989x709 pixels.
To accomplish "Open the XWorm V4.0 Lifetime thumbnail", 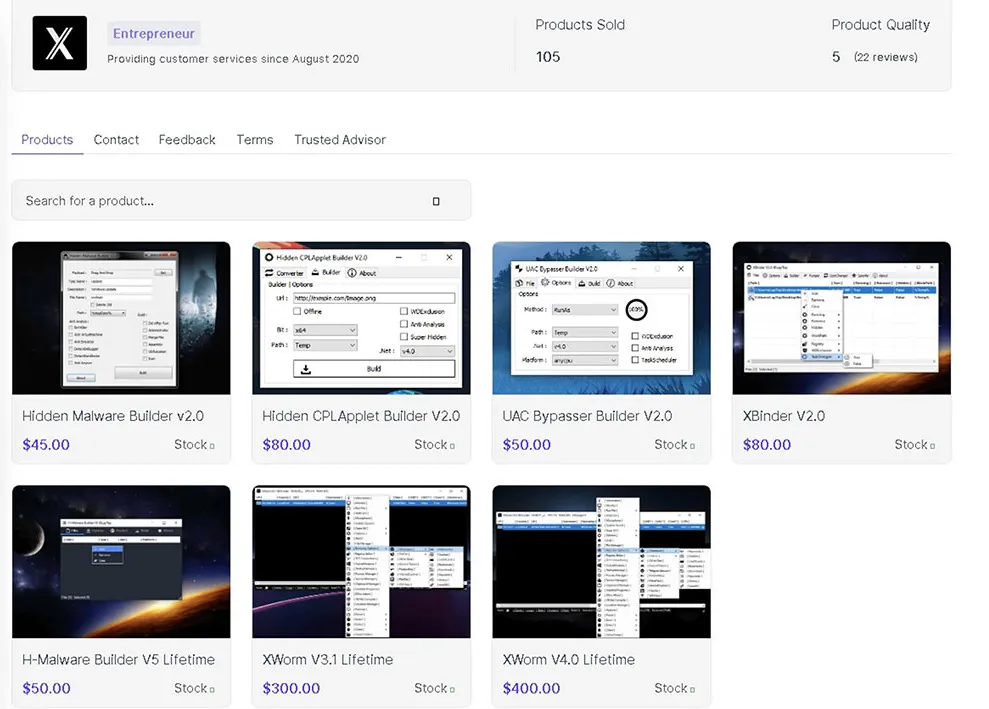I will (602, 561).
